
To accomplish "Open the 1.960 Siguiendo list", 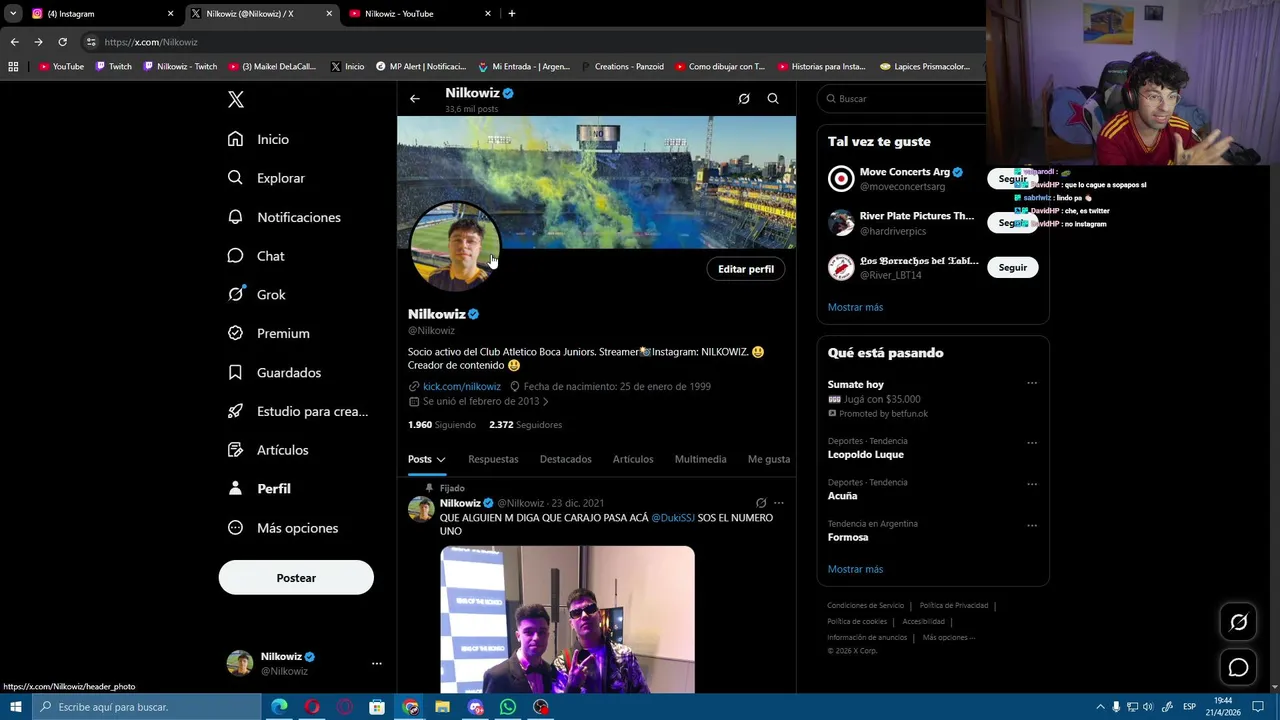I will tap(442, 425).
